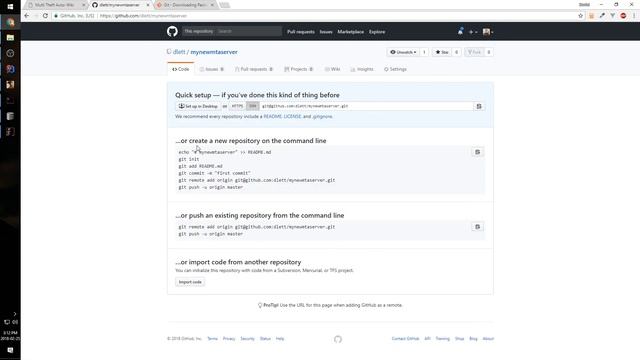Open the footer Security link

[247, 339]
